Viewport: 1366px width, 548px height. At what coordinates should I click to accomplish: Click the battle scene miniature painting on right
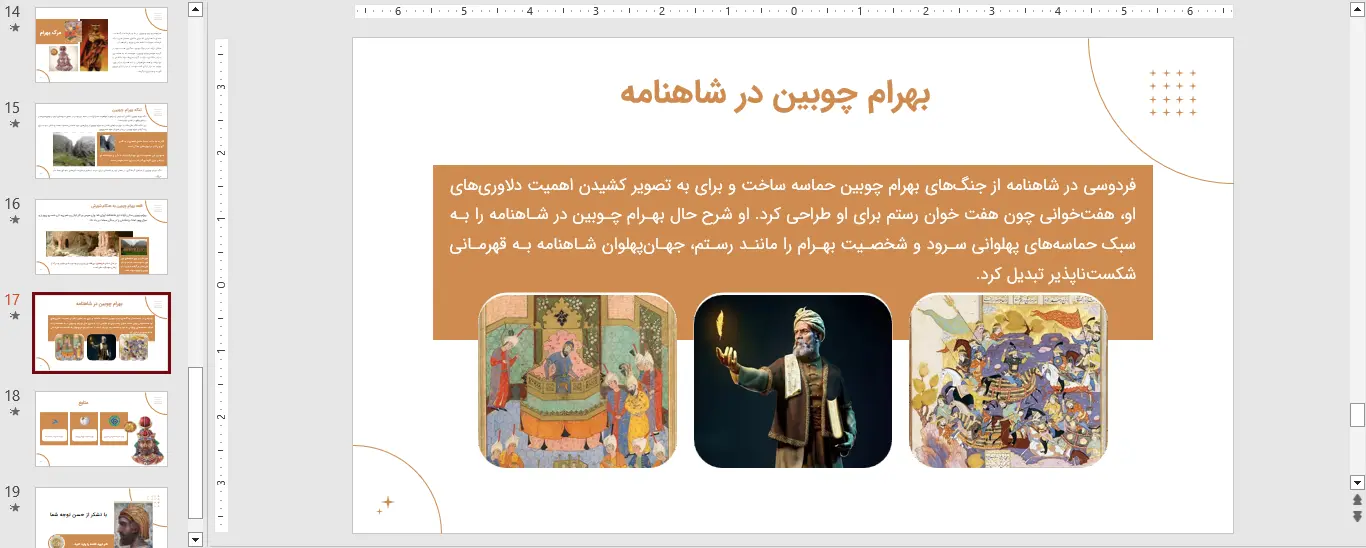point(1008,381)
